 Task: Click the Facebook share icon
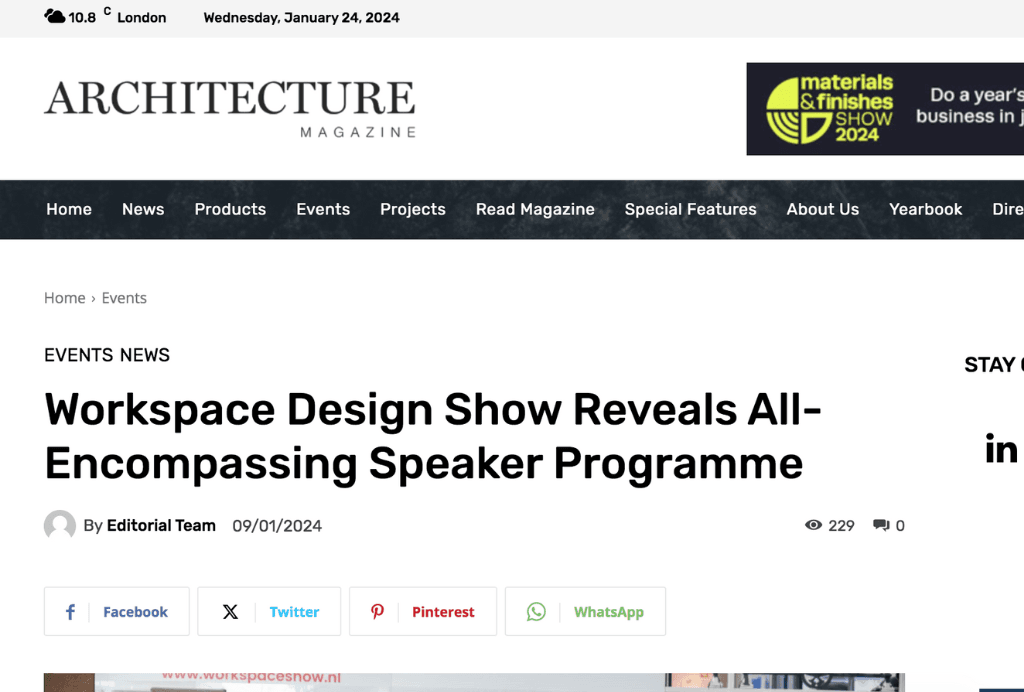tap(70, 612)
